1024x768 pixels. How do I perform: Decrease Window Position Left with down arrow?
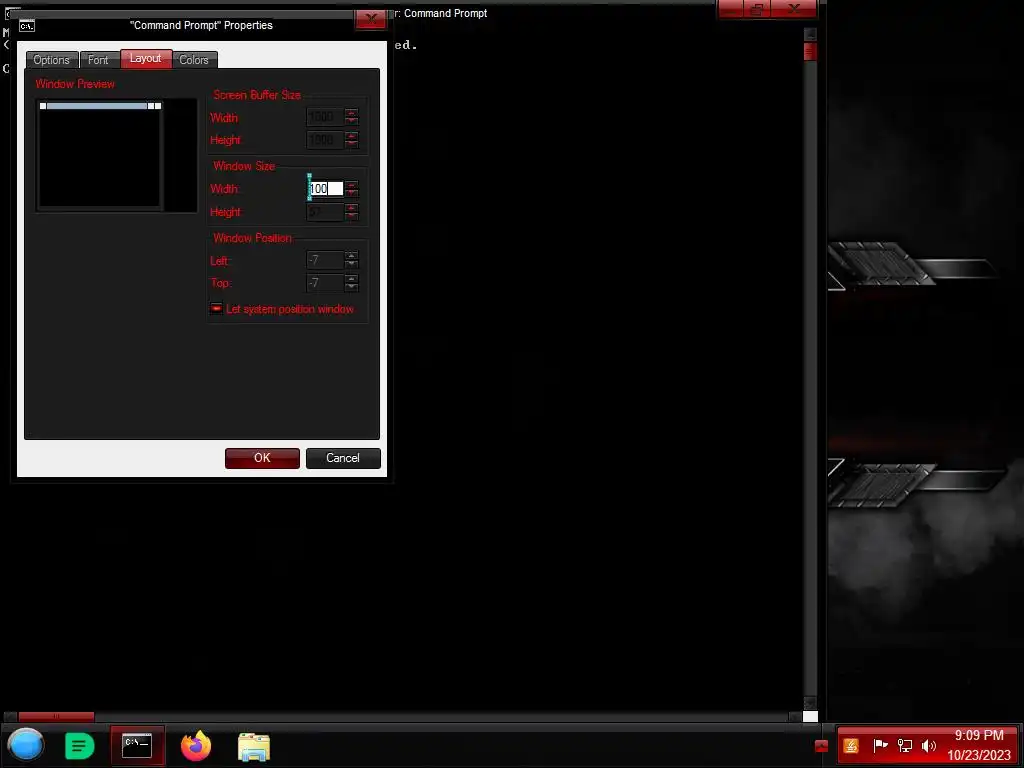coord(351,264)
